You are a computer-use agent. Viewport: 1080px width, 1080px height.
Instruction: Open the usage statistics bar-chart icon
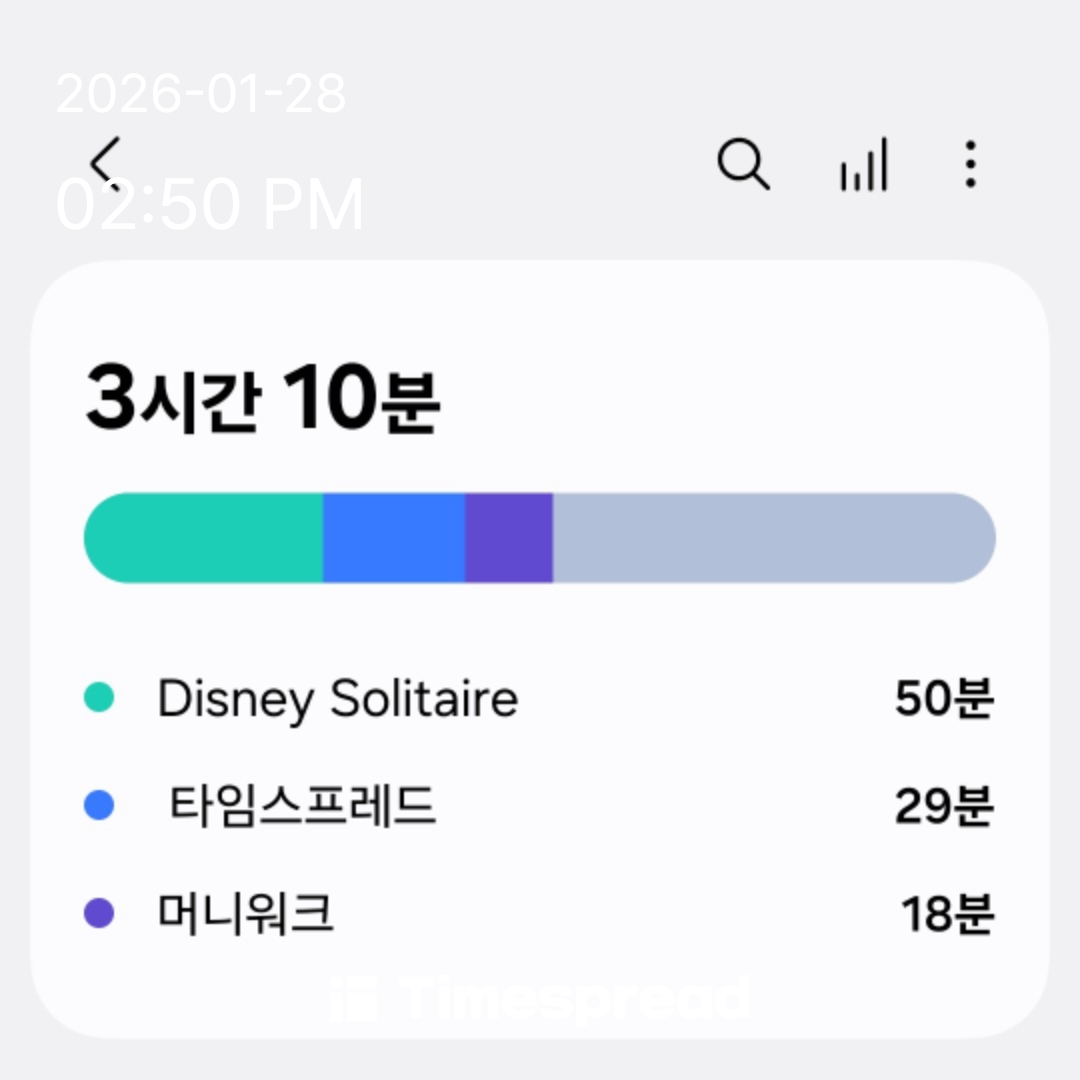863,165
